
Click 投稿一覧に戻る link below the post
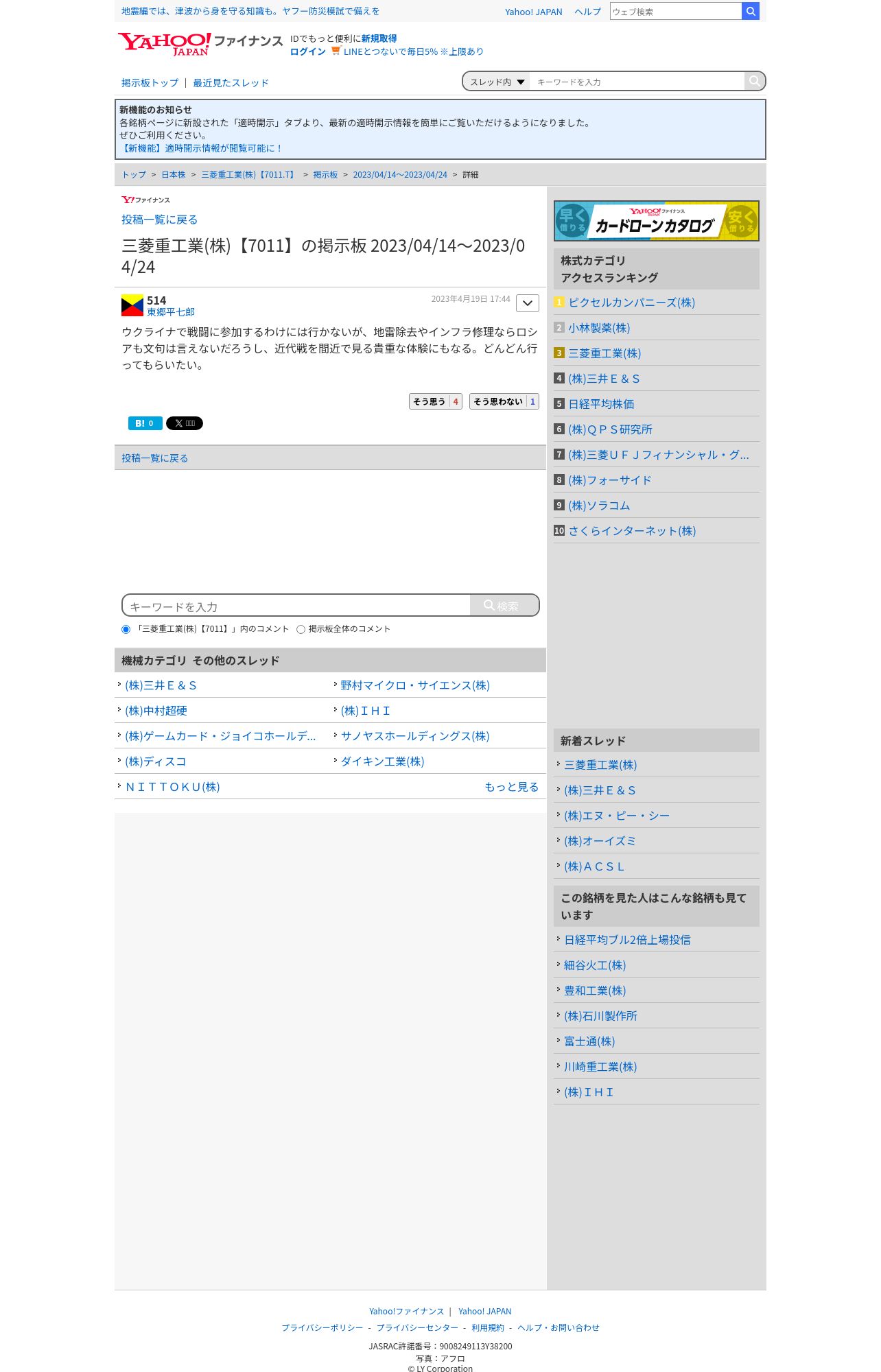point(154,458)
